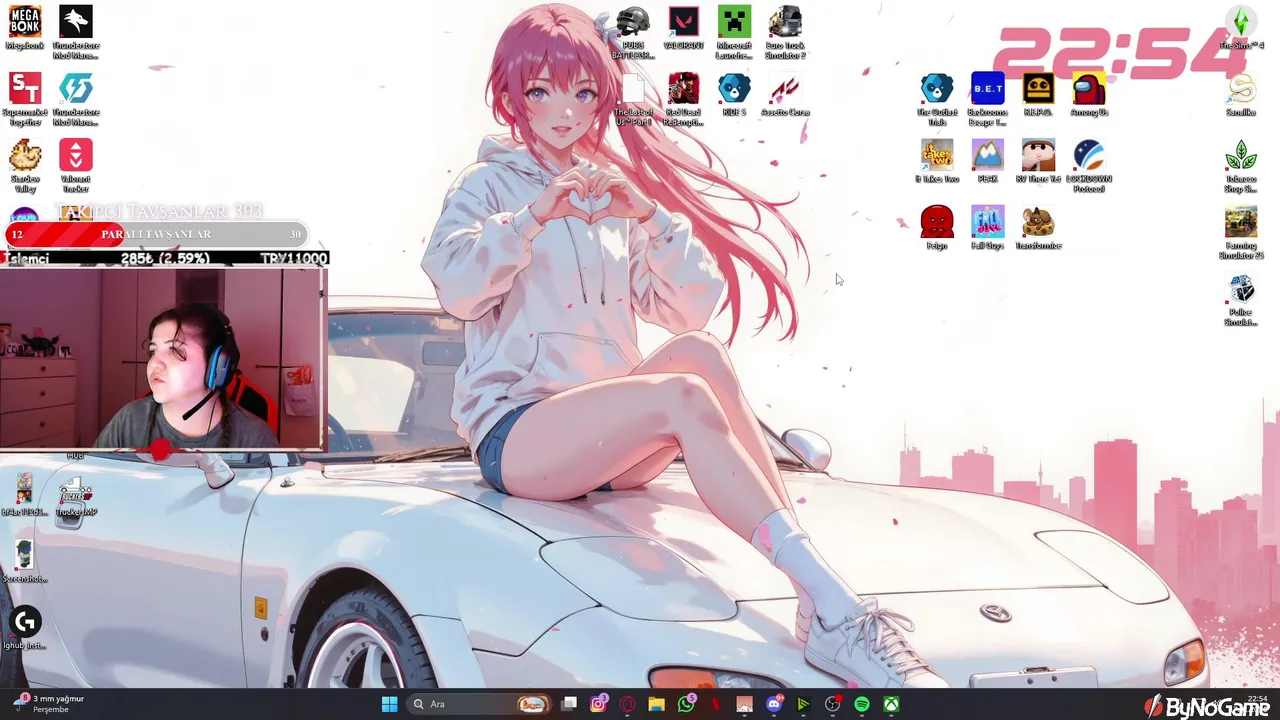Launch the Supermarket Together shortcut
Viewport: 1280px width, 720px height.
(25, 99)
